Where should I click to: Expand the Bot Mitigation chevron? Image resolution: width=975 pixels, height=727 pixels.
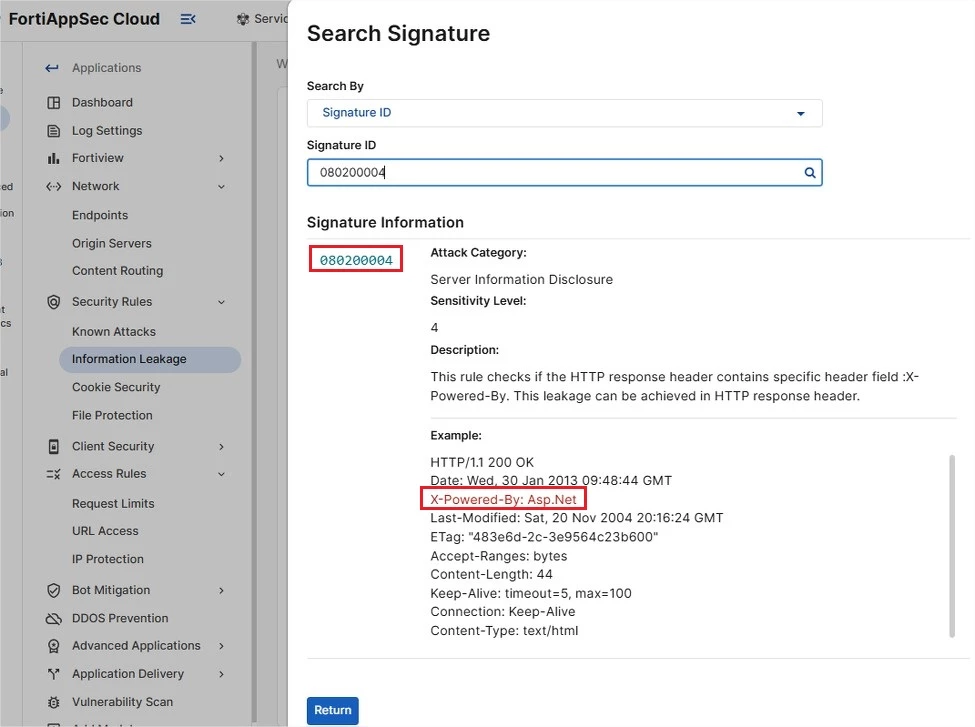coord(221,590)
